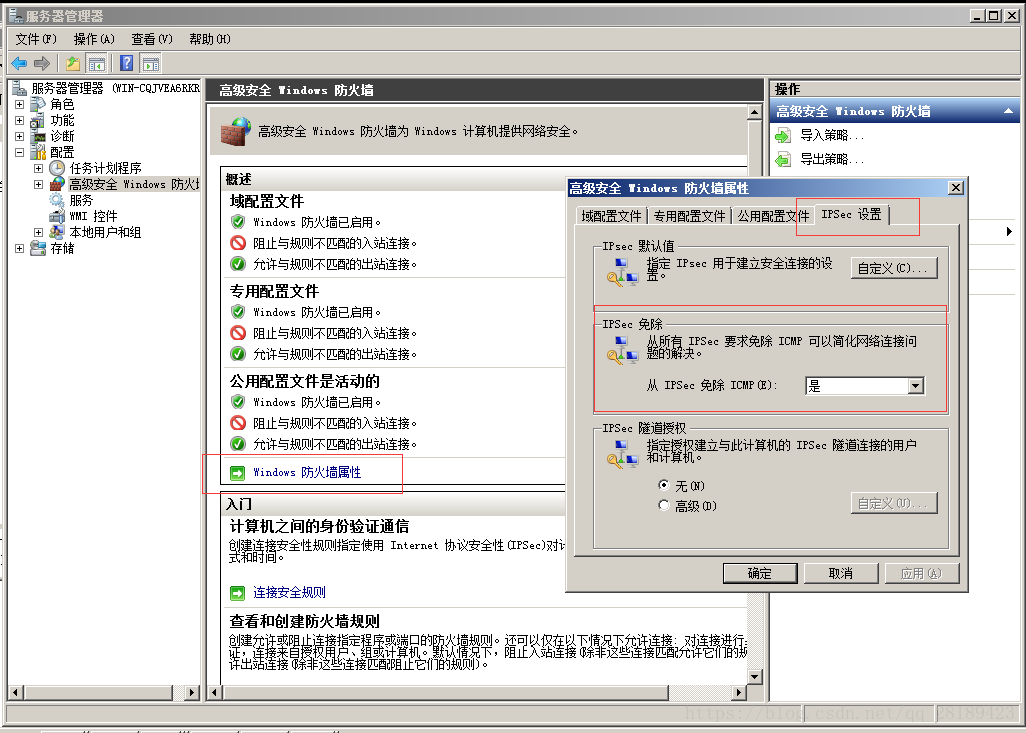Click the 服务 gear icon in tree
1026x733 pixels.
click(x=57, y=200)
